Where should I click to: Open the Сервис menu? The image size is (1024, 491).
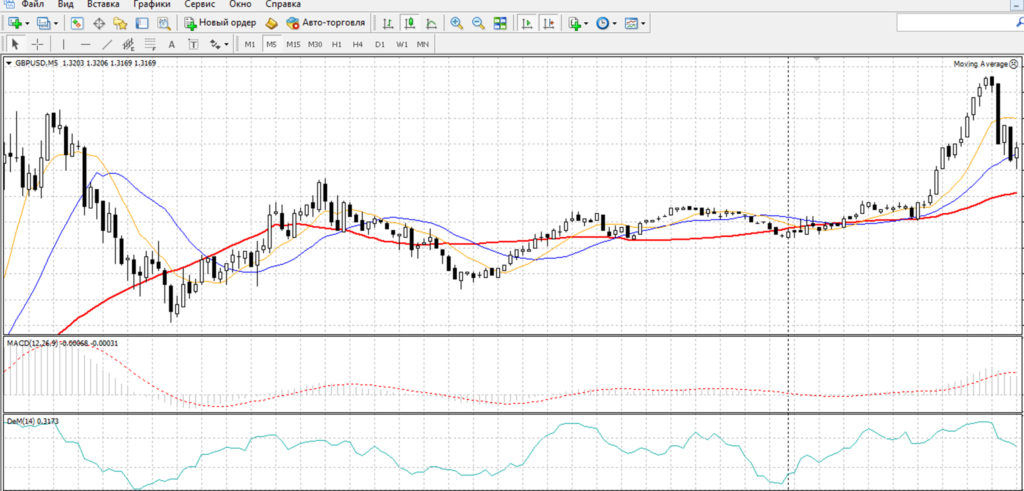click(200, 4)
